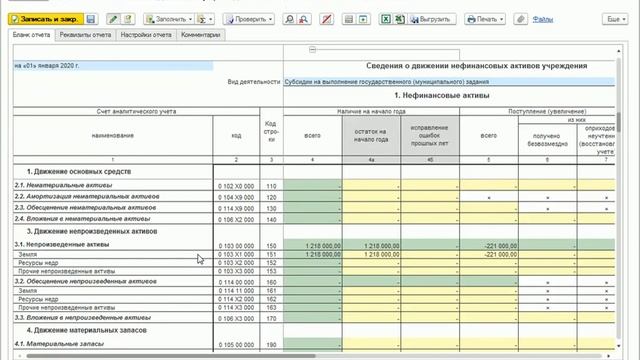Click исправление ошибок прошлых лет column header
The image size is (640, 360).
pos(430,136)
